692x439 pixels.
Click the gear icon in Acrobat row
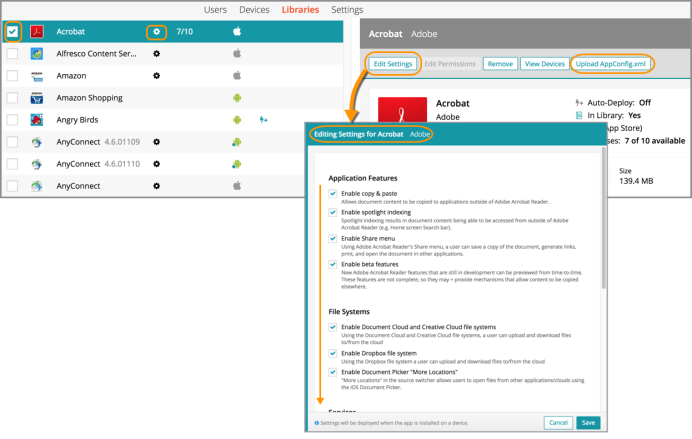[155, 32]
